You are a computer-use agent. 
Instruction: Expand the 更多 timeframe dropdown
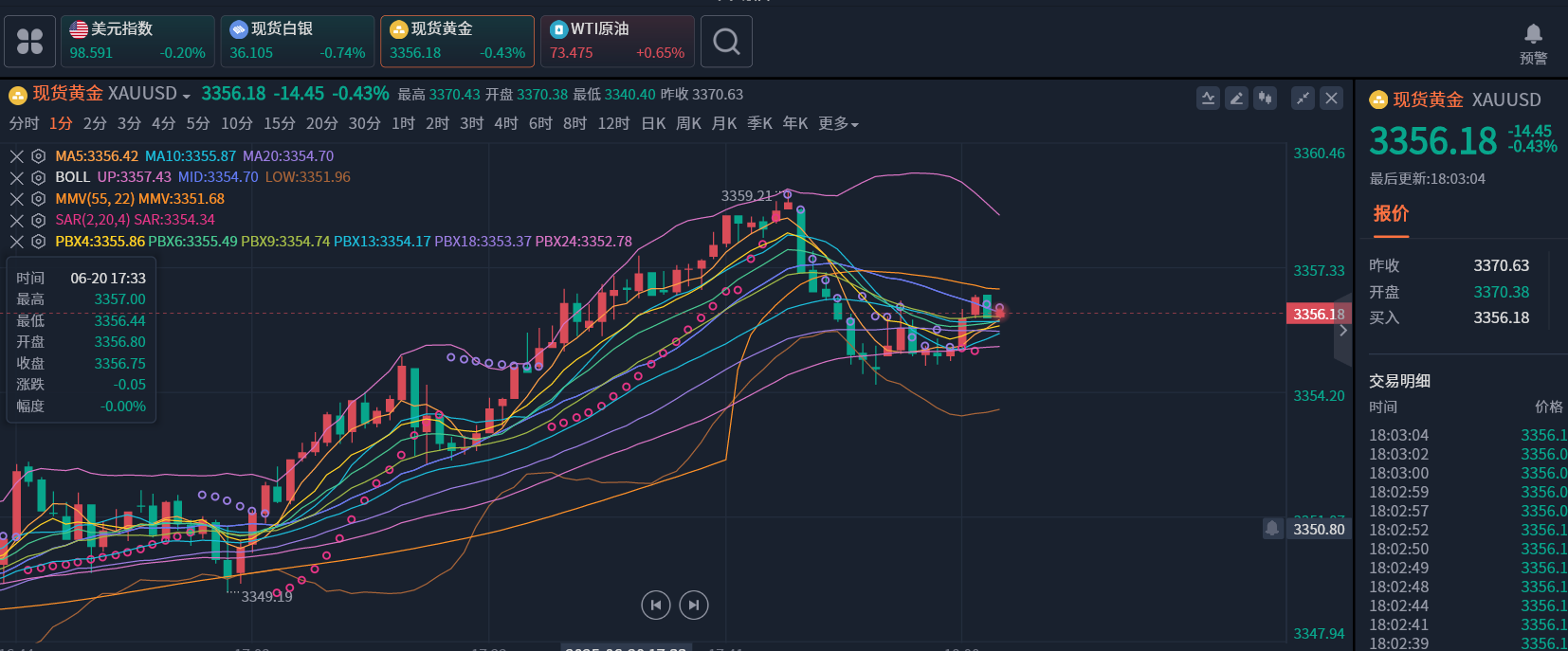[838, 124]
